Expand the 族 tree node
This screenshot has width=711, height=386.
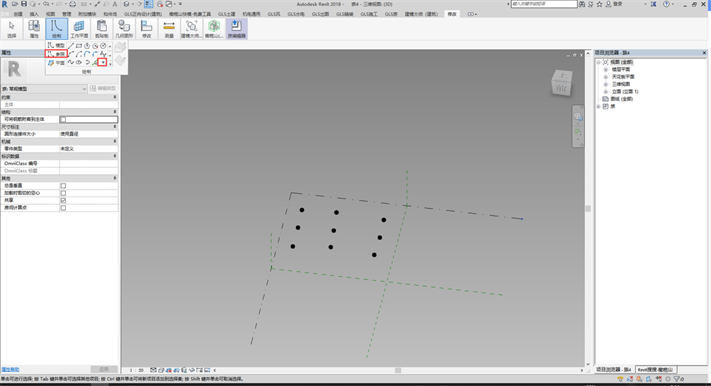(x=599, y=106)
